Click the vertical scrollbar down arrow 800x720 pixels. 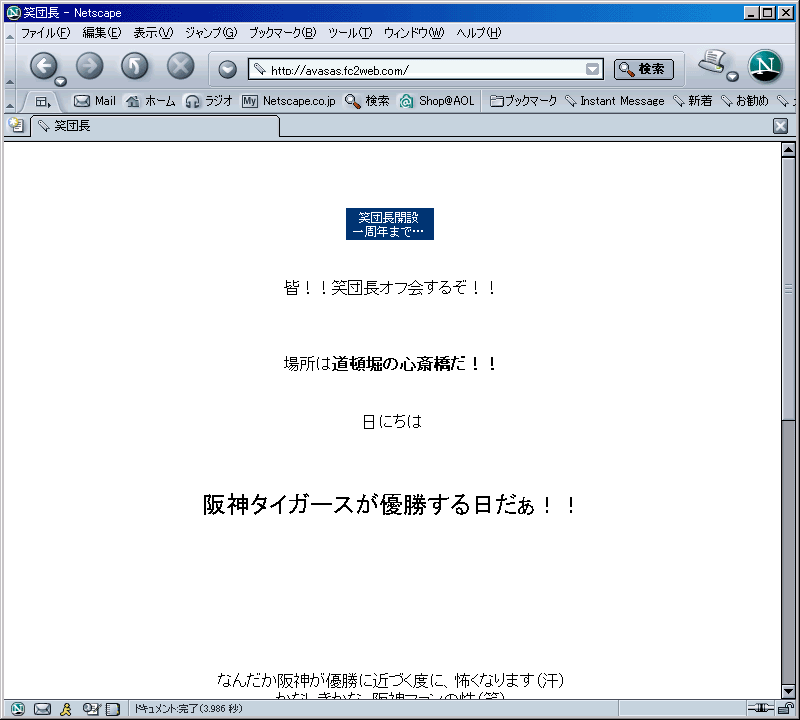click(x=788, y=691)
